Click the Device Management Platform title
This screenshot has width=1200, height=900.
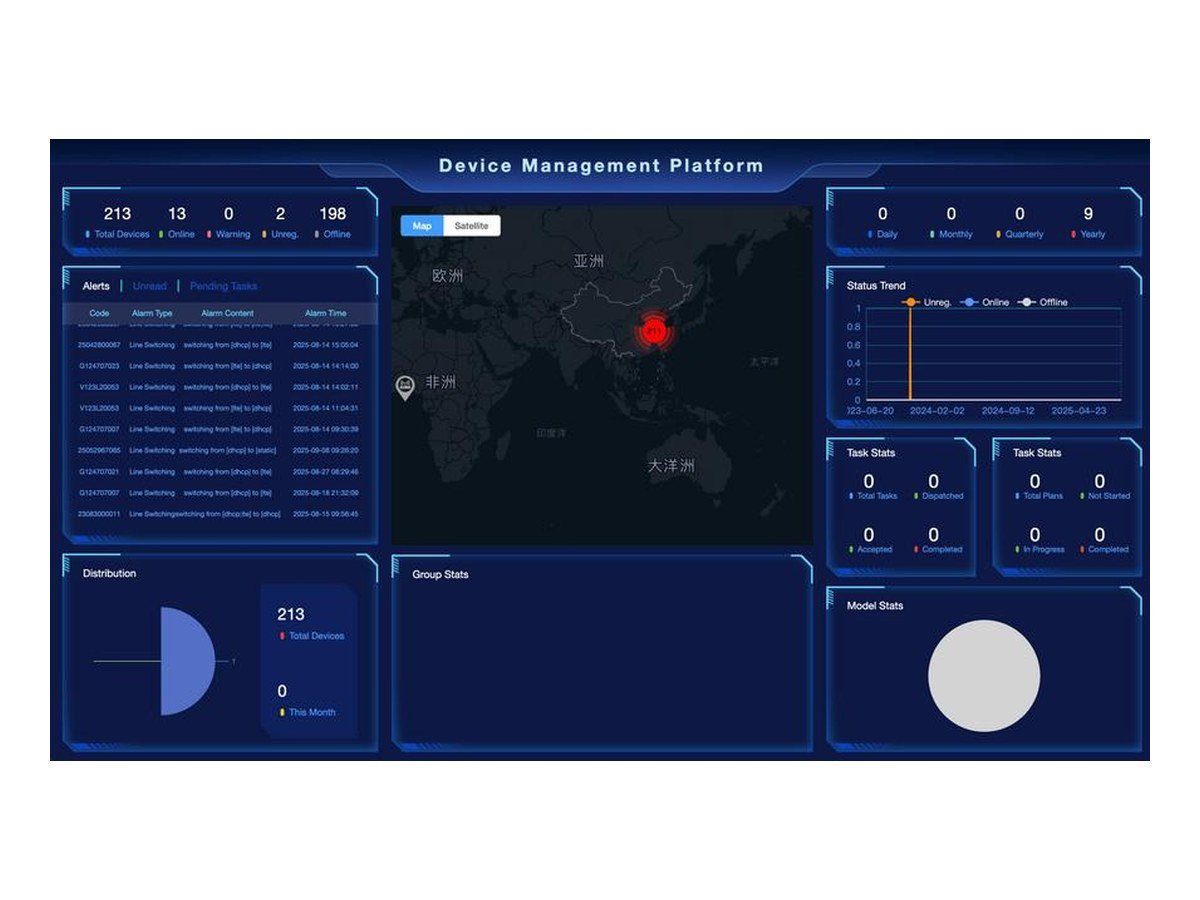(x=601, y=166)
